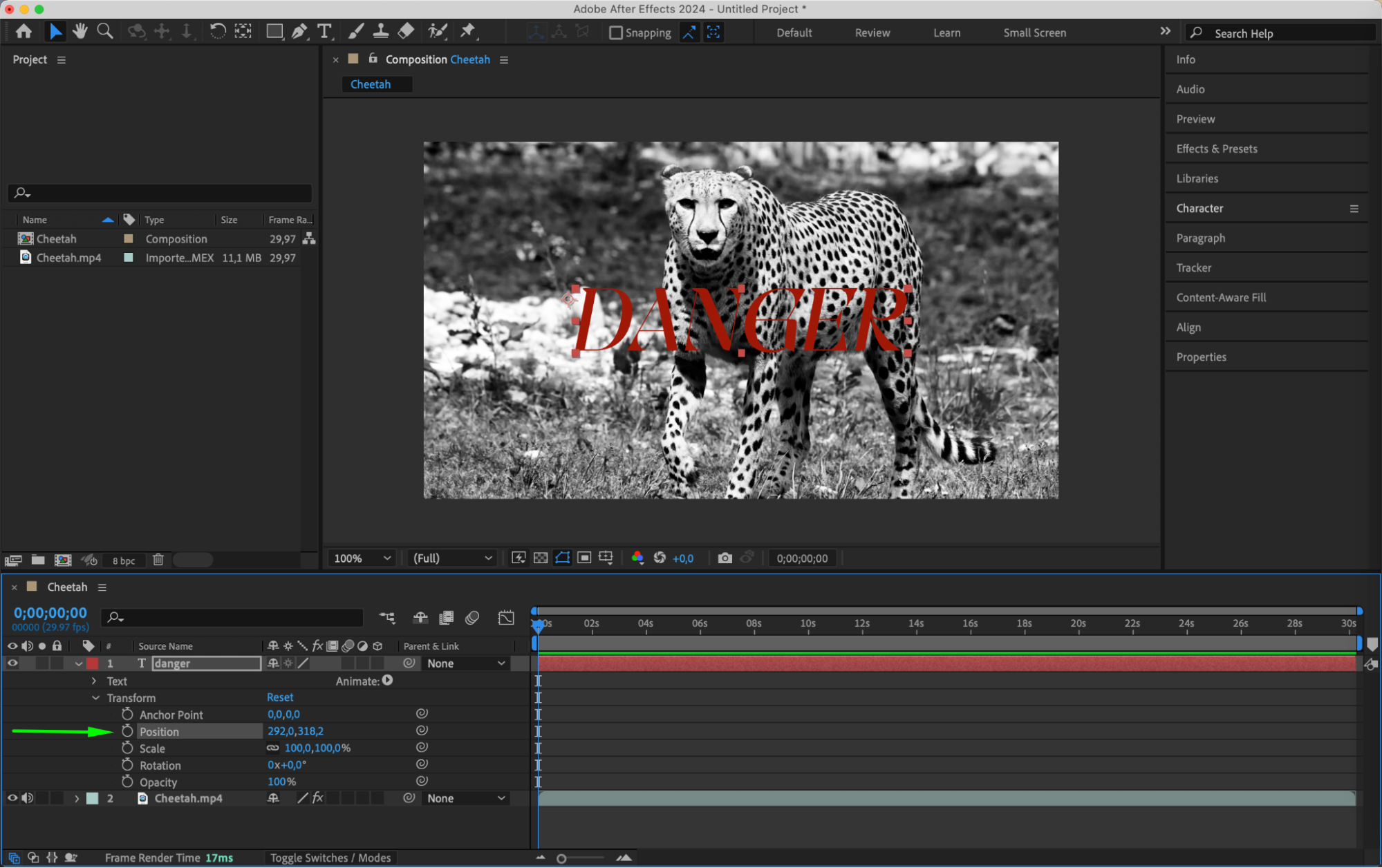Mute audio of Cheetah.mp4 layer
Viewport: 1382px width, 868px height.
[x=28, y=798]
